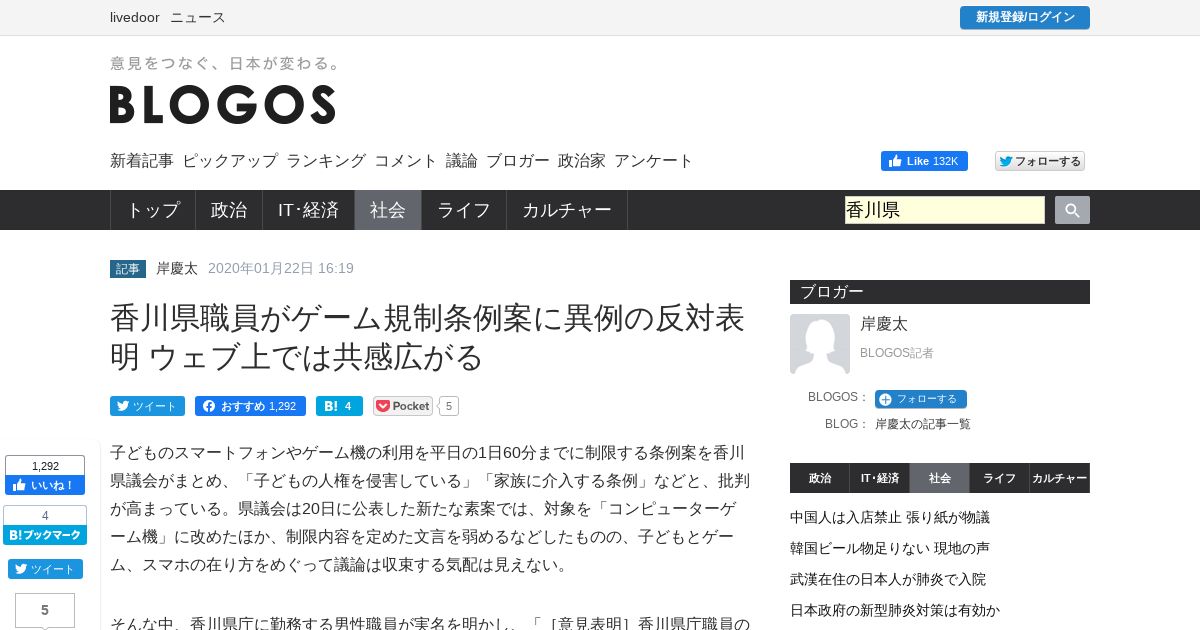The width and height of the screenshot is (1200, 630).
Task: Open ニュース link in top bar
Action: pyautogui.click(x=198, y=17)
